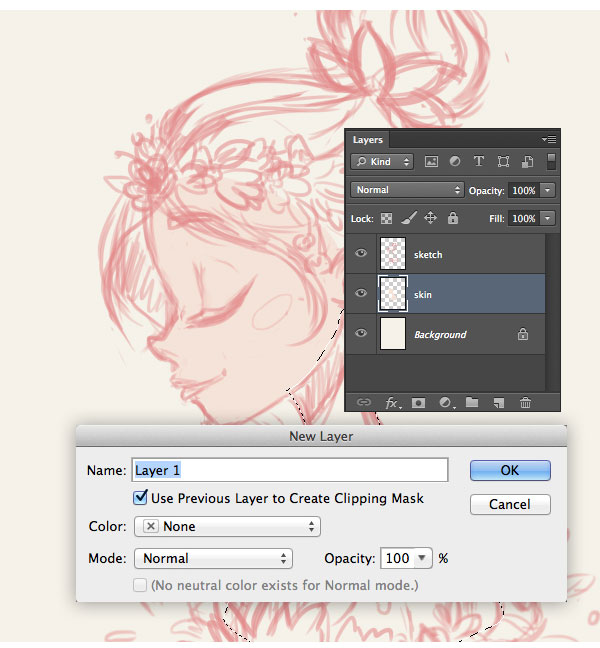Filter layers by smart object icon

[527, 162]
